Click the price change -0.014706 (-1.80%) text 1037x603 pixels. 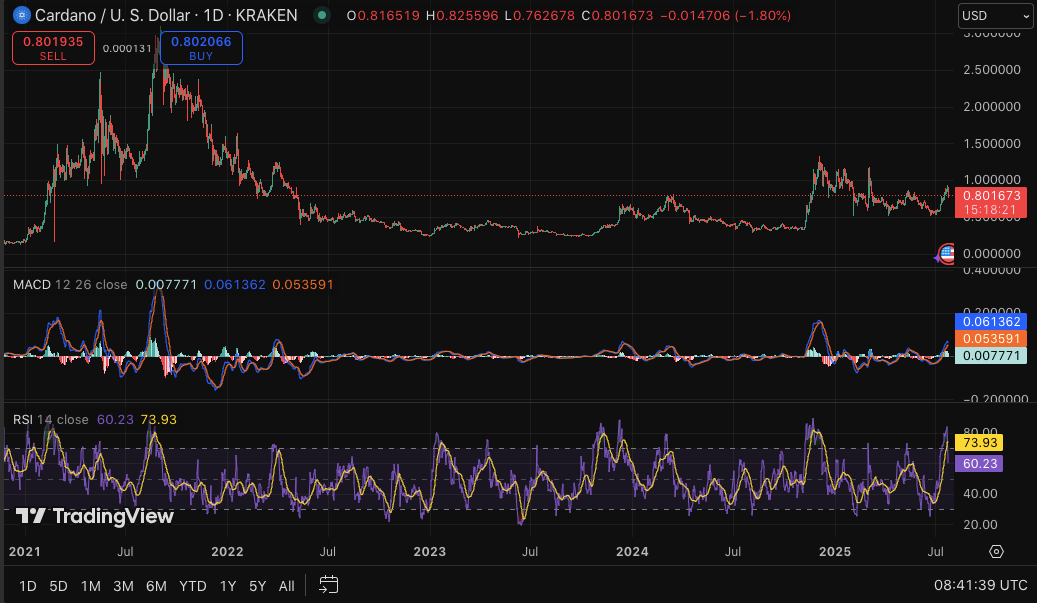pyautogui.click(x=726, y=15)
